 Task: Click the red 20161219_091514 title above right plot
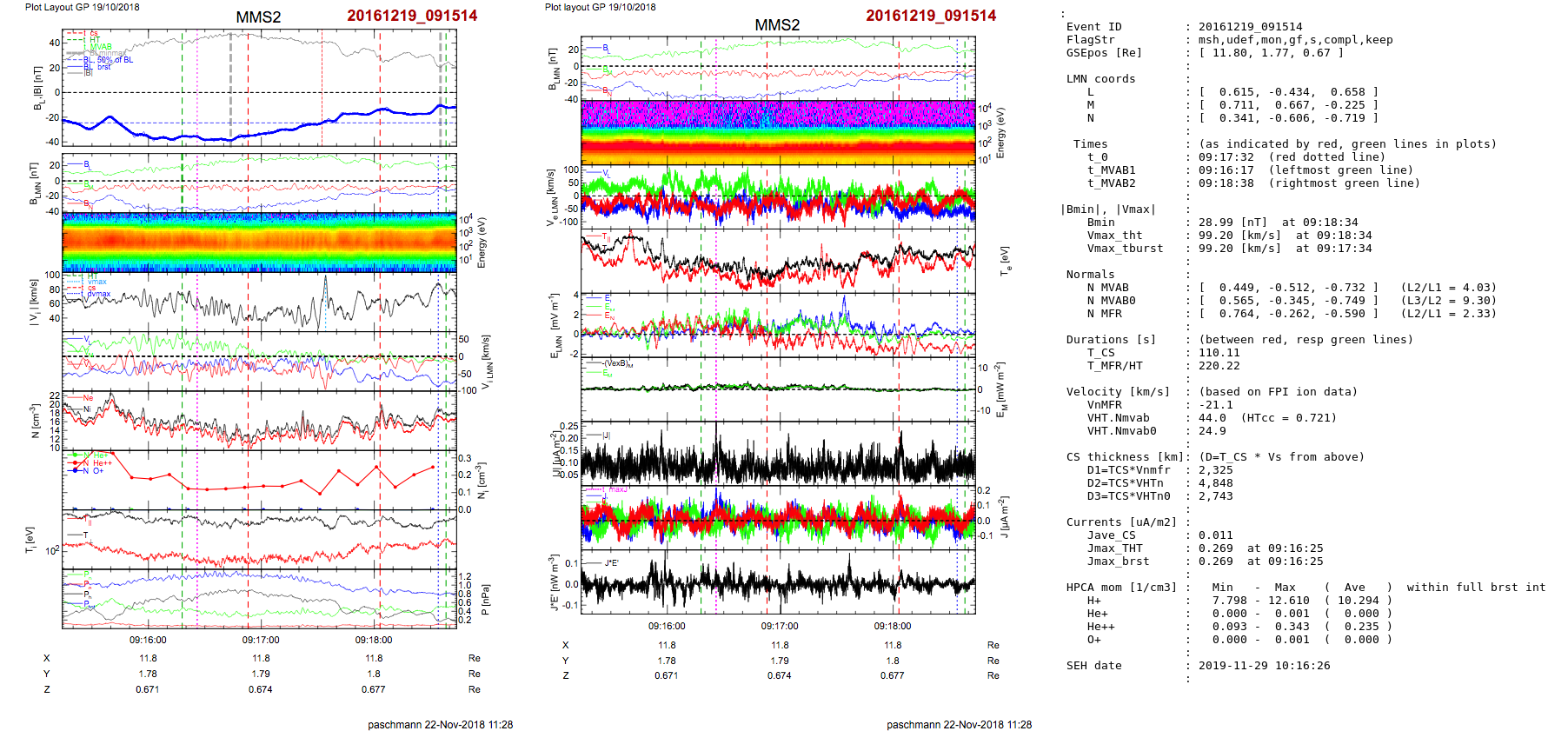[x=931, y=16]
